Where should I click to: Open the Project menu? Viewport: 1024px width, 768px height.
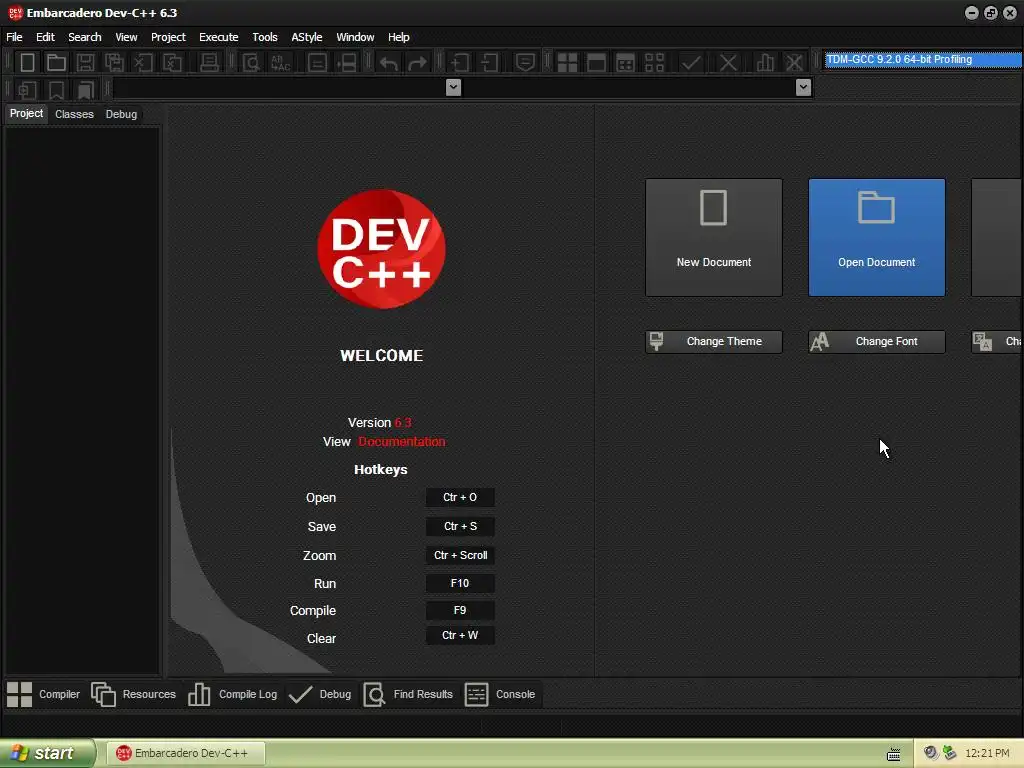coord(168,37)
